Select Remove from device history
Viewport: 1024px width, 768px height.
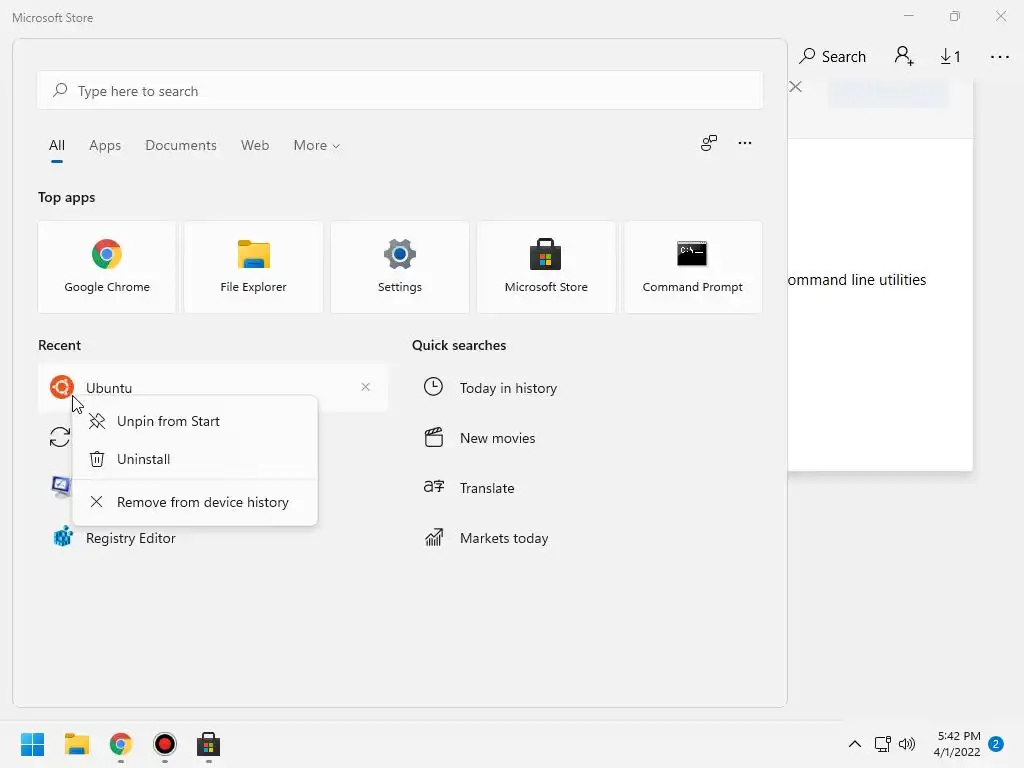195,502
